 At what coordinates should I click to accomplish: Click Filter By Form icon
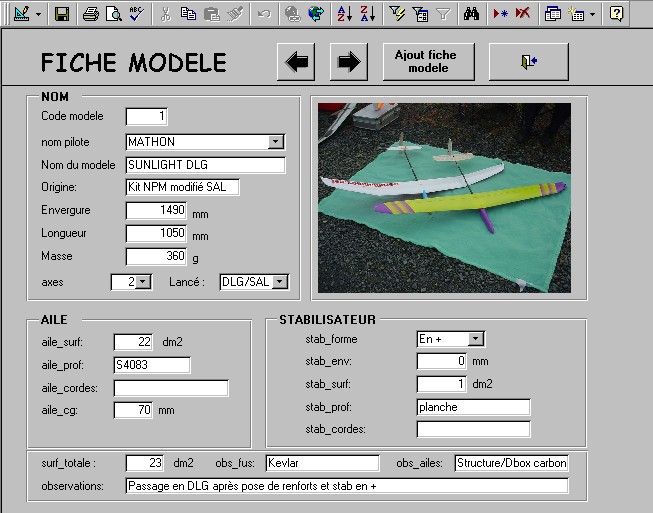click(420, 14)
